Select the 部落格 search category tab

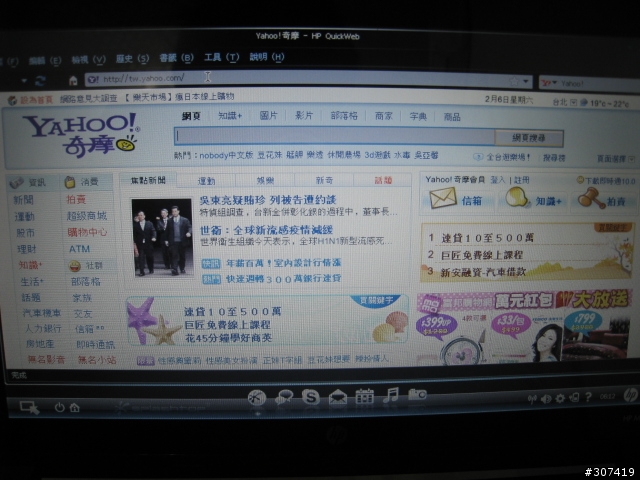tap(344, 116)
